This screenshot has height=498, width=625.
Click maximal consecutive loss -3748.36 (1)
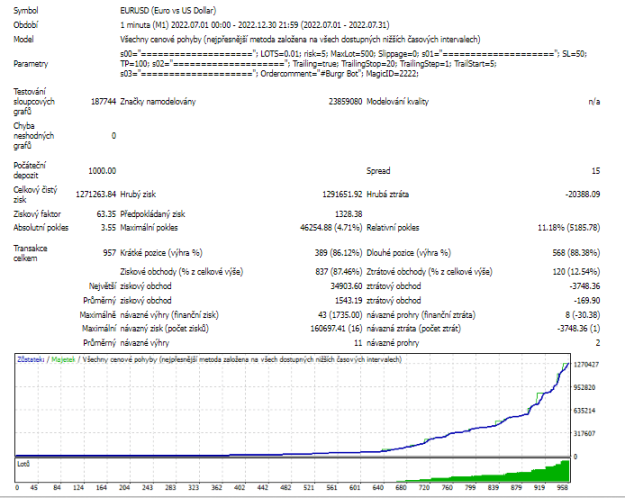tap(578, 329)
